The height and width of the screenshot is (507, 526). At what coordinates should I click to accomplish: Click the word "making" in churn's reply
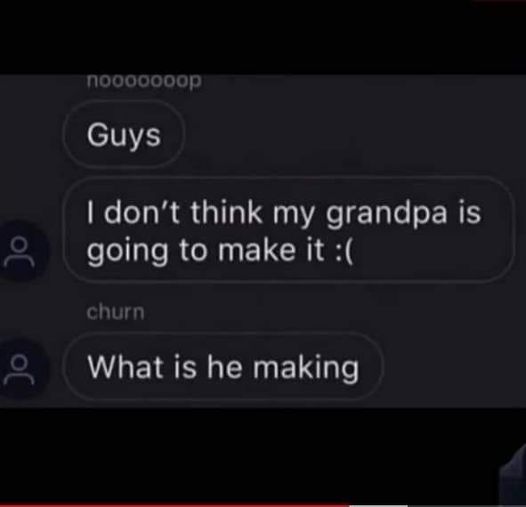coord(306,368)
